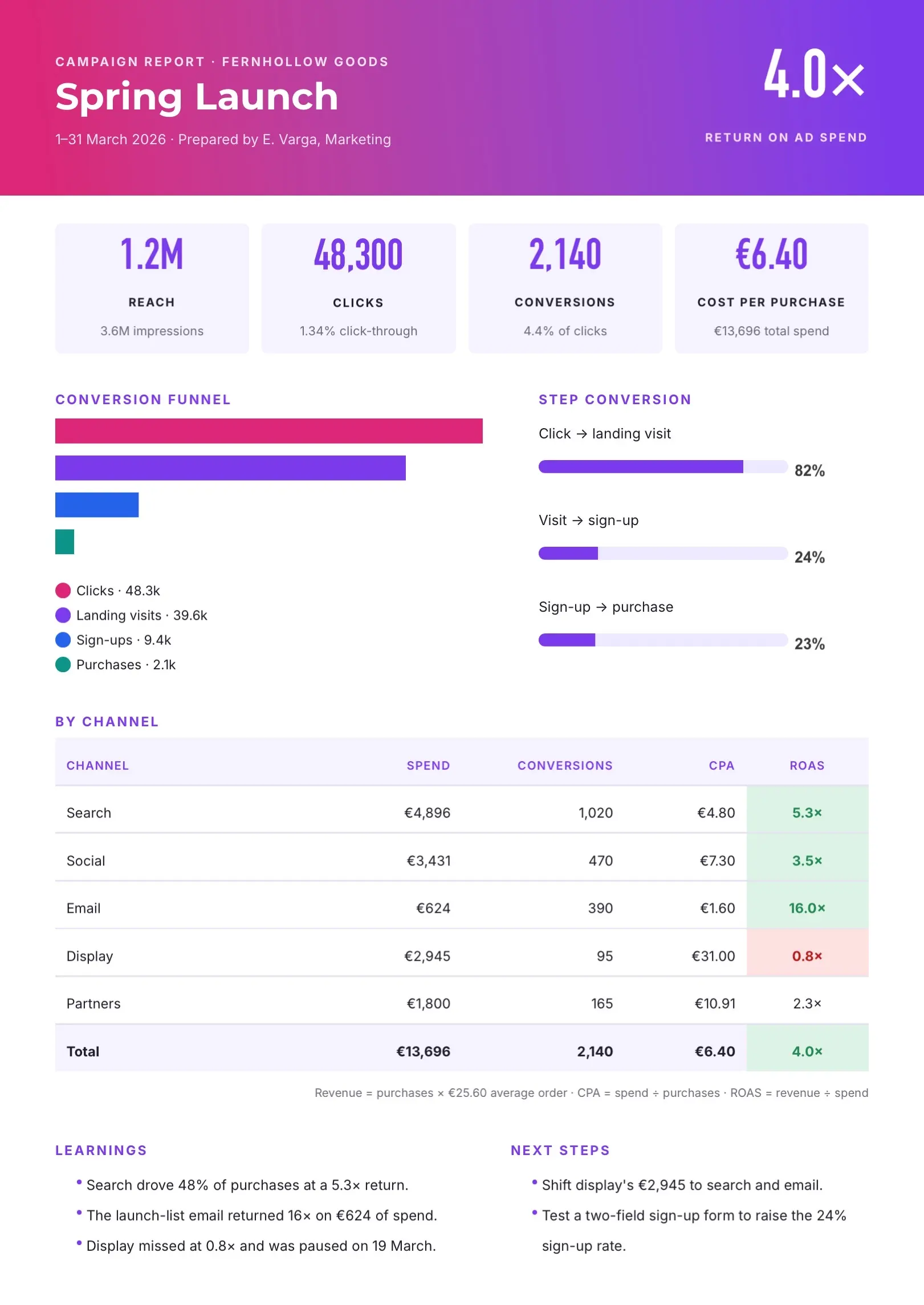Click the NEXT STEPS heading
This screenshot has width=924, height=1305.
(560, 1150)
